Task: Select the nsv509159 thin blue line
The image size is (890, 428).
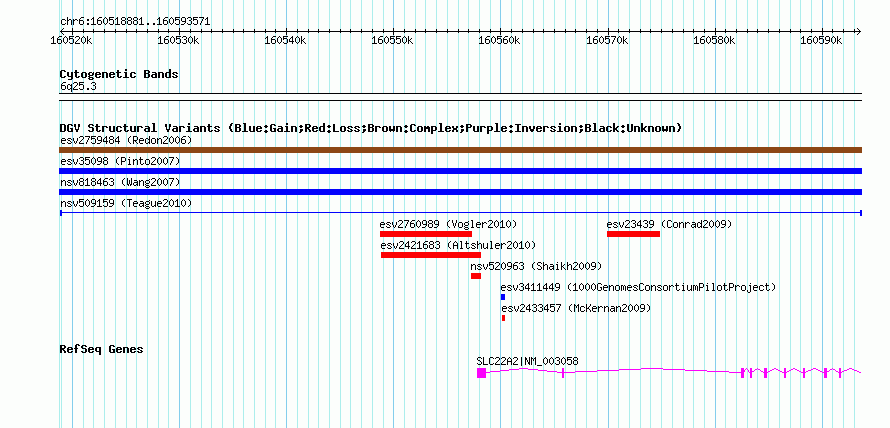Action: [x=460, y=213]
